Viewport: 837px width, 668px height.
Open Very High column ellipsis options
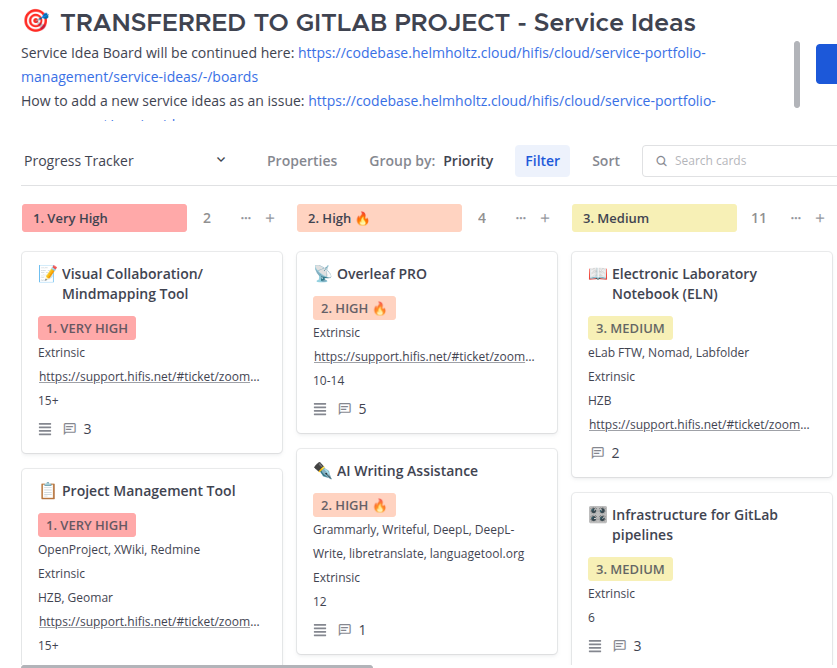pos(245,218)
